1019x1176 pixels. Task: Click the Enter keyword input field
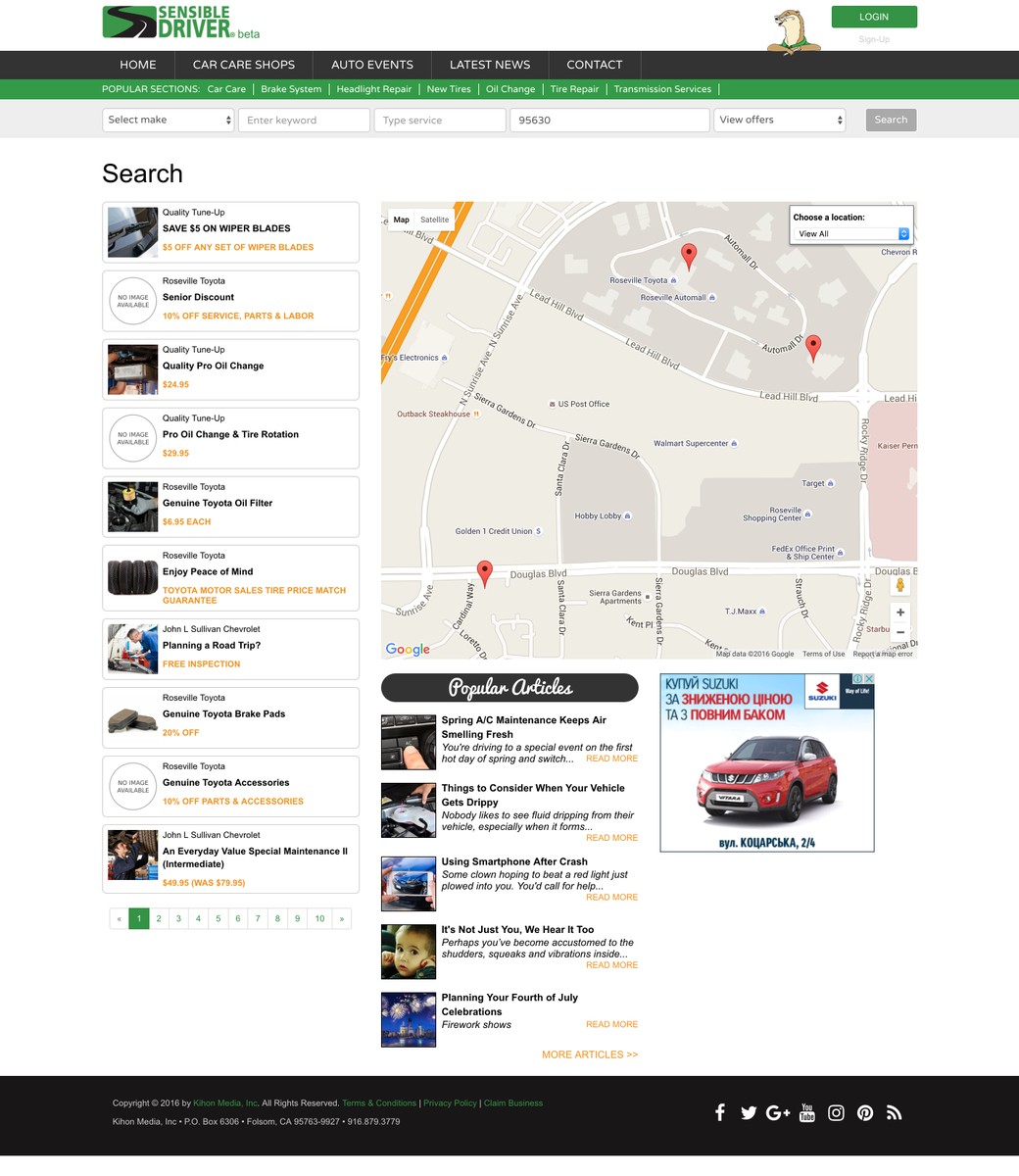(304, 120)
